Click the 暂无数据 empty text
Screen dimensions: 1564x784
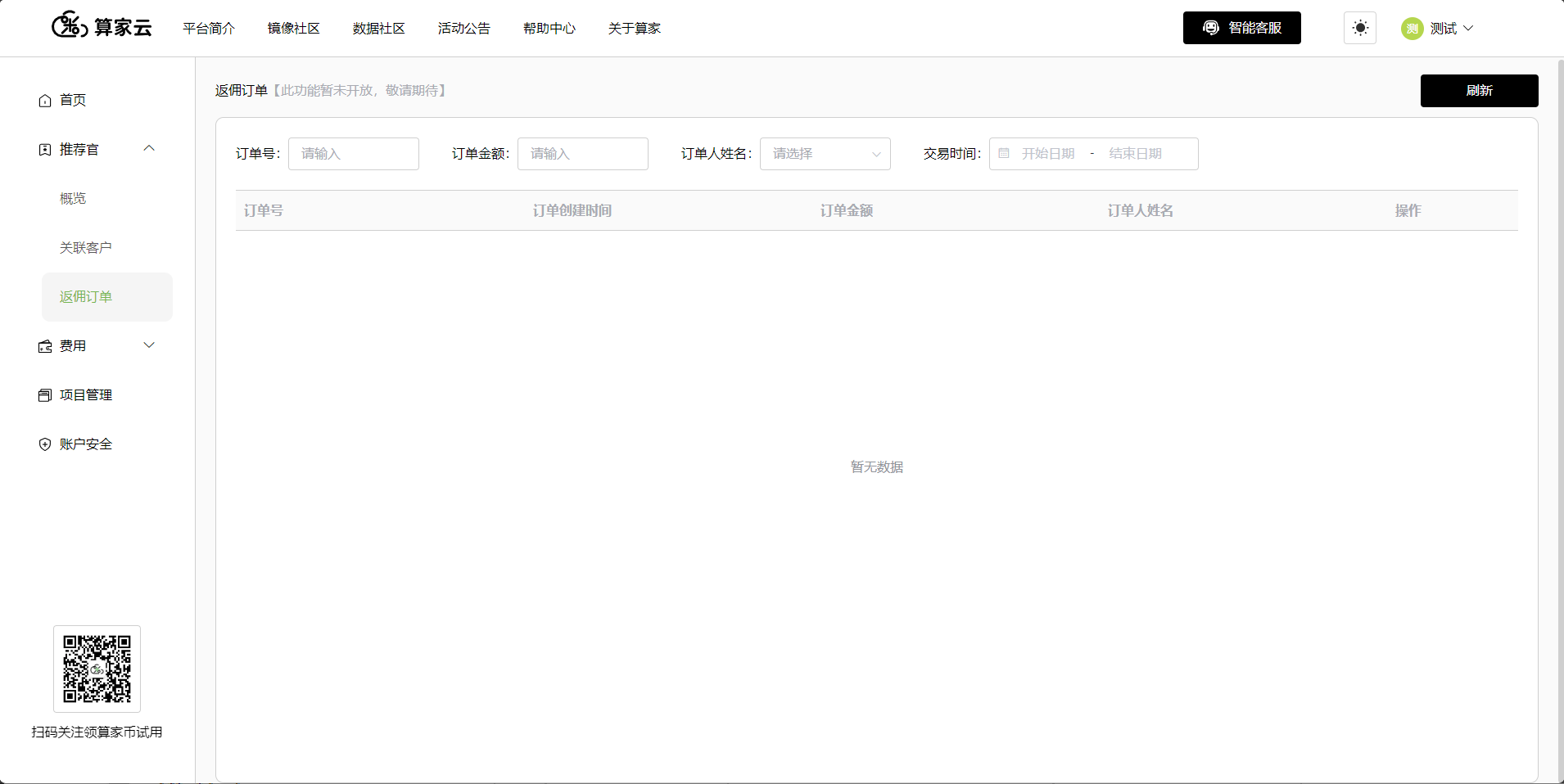(x=877, y=466)
